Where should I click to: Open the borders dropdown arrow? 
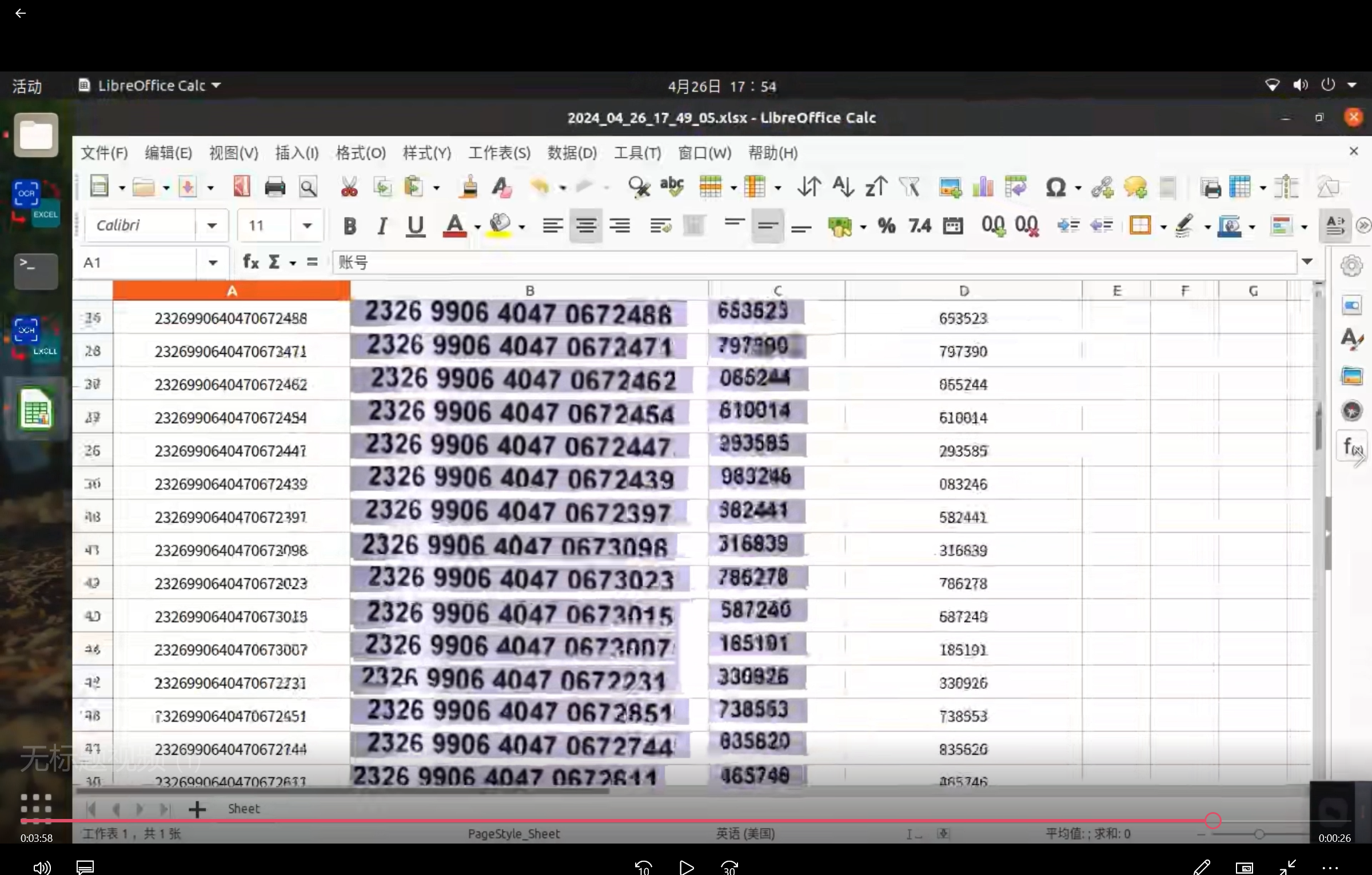click(1163, 227)
